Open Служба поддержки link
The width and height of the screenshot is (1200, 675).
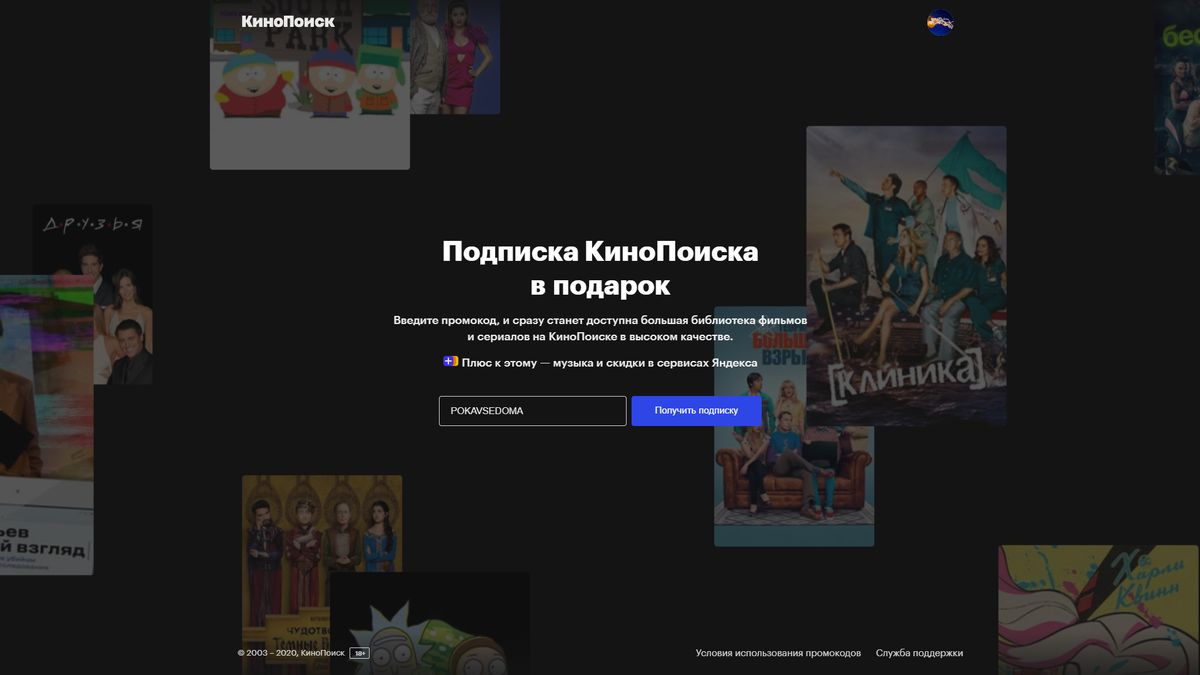click(919, 653)
